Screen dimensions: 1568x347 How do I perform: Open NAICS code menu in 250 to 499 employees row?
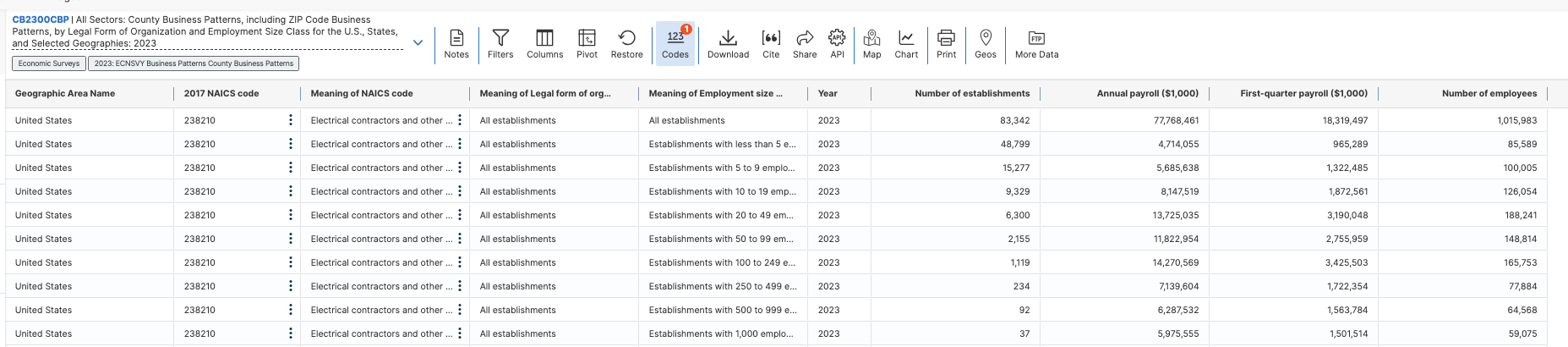click(291, 286)
